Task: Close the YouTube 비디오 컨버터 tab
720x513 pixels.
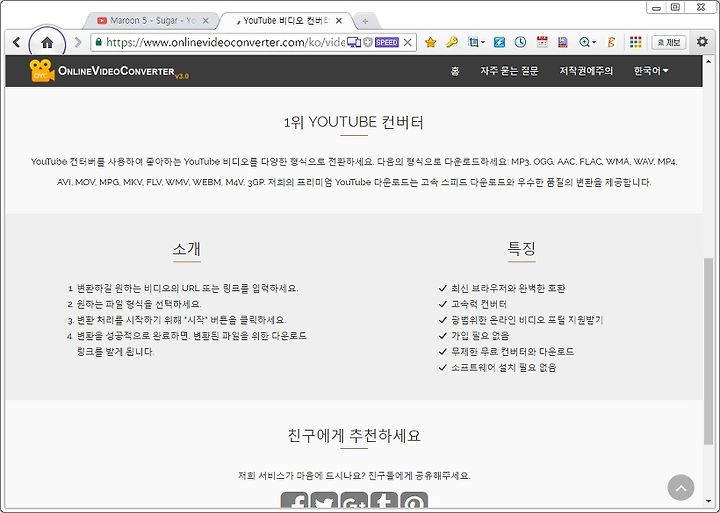Action: coord(338,21)
